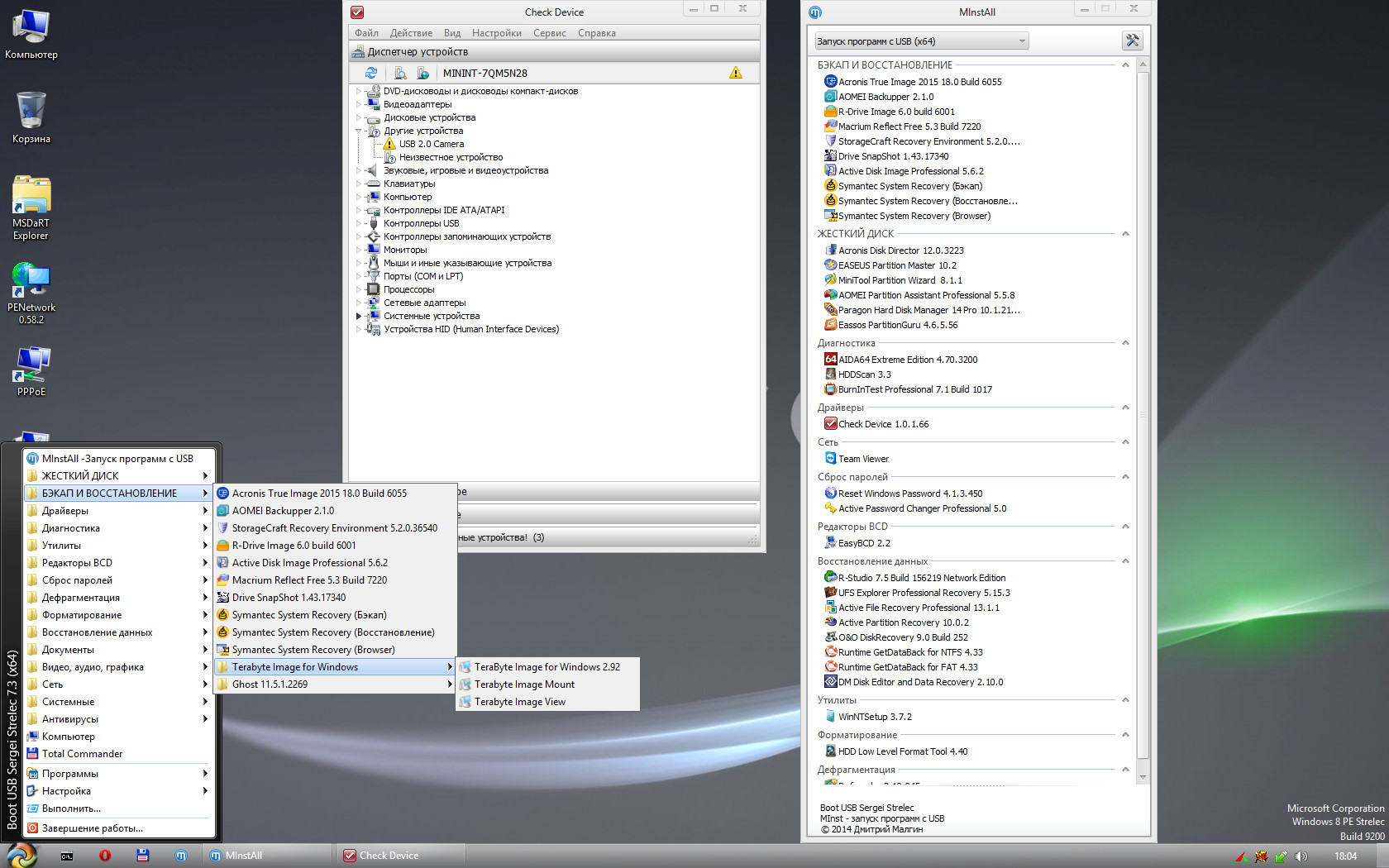Expand the Системные устройства tree node
The height and width of the screenshot is (868, 1389).
[358, 316]
